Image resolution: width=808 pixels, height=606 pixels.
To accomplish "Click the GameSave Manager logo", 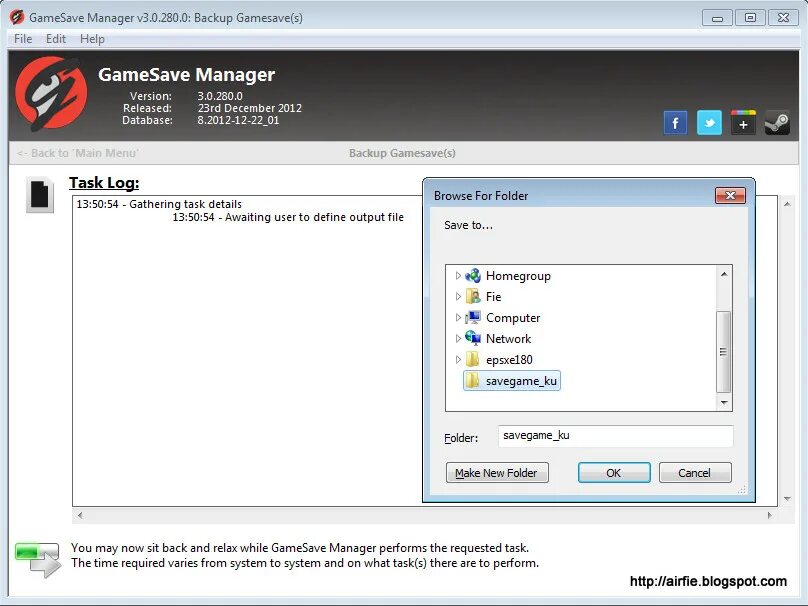I will (50, 90).
